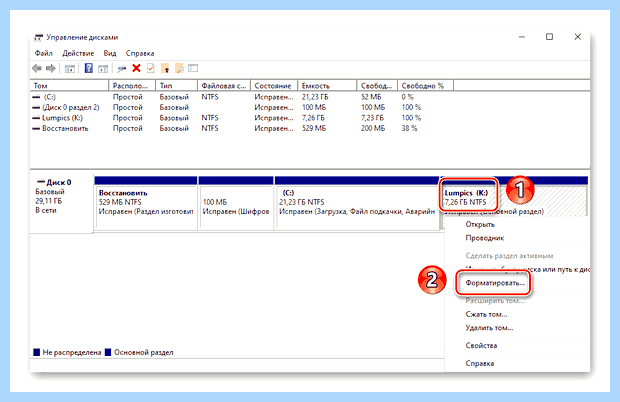Viewport: 620px width, 402px height.
Task: Click the greyed Сделать раздел активным entry
Action: [x=509, y=256]
